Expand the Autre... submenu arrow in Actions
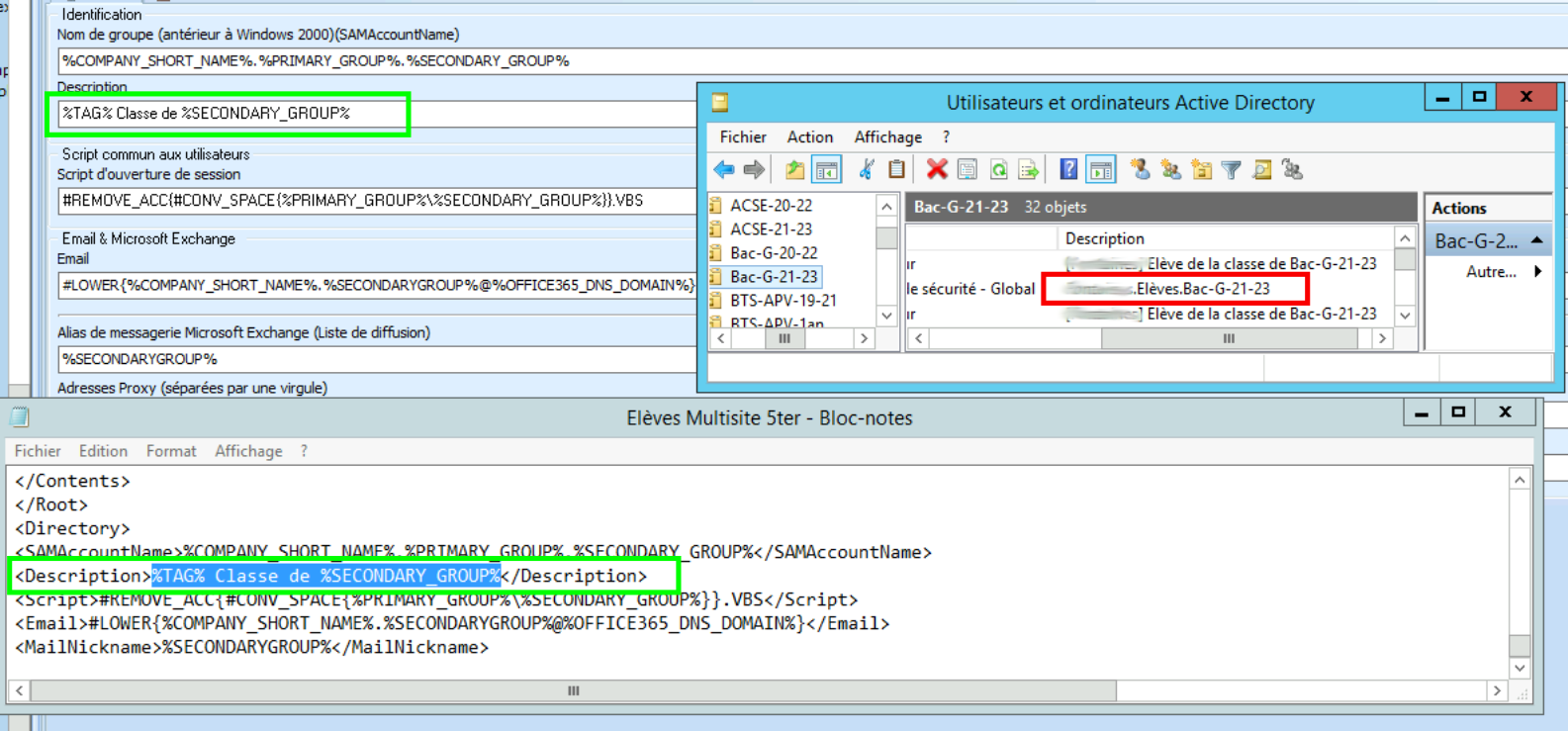The height and width of the screenshot is (731, 1568). 1538,271
